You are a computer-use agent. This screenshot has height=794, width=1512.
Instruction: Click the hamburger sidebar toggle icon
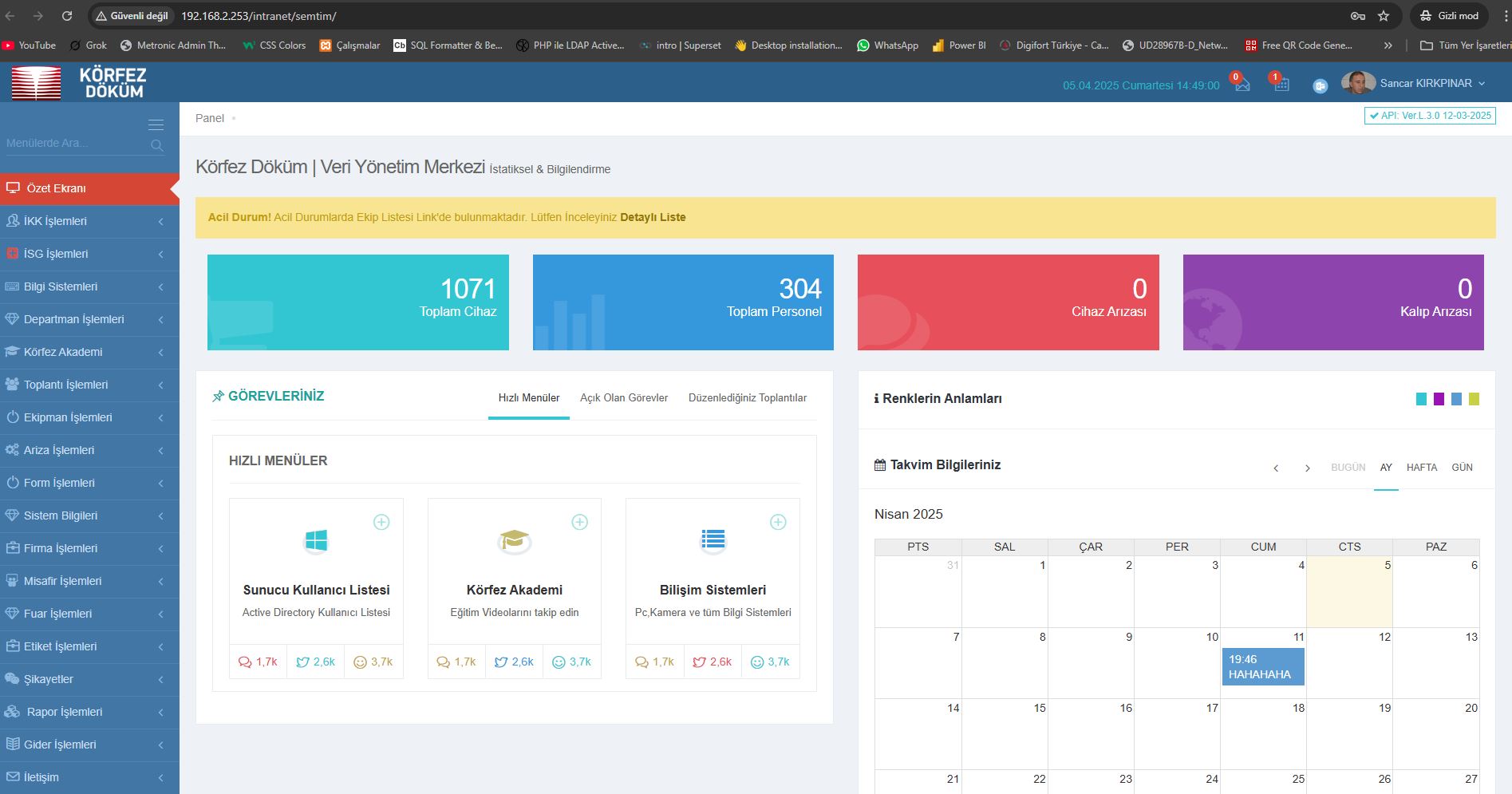tap(156, 124)
